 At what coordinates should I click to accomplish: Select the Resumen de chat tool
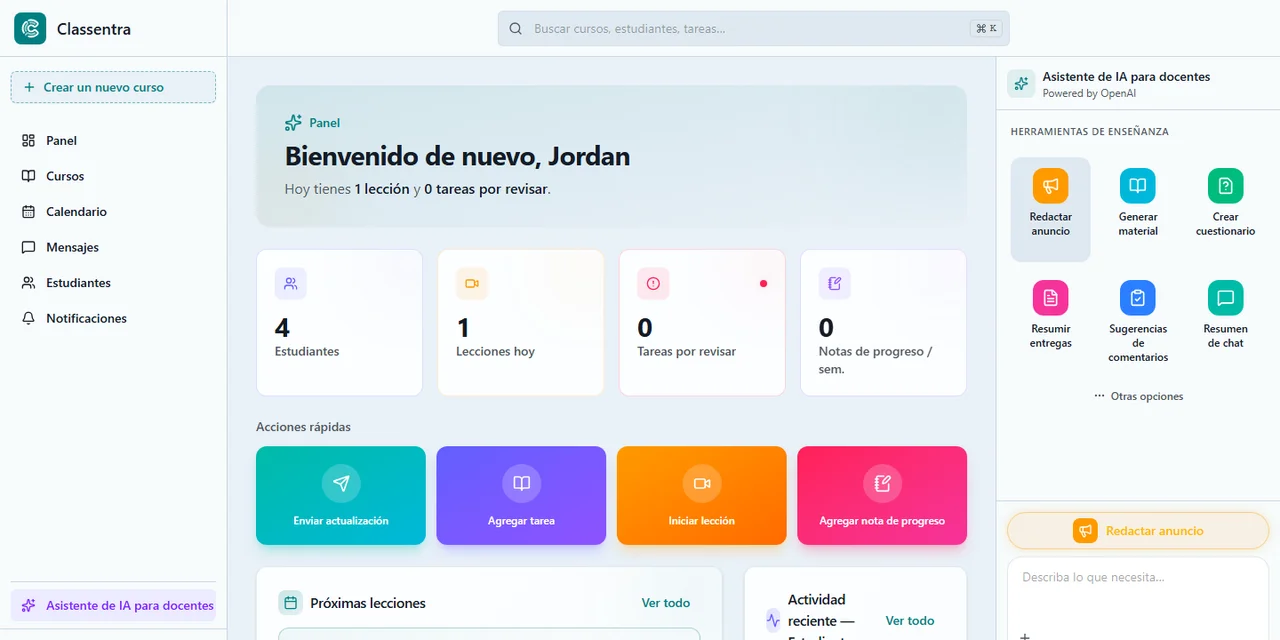(x=1225, y=320)
